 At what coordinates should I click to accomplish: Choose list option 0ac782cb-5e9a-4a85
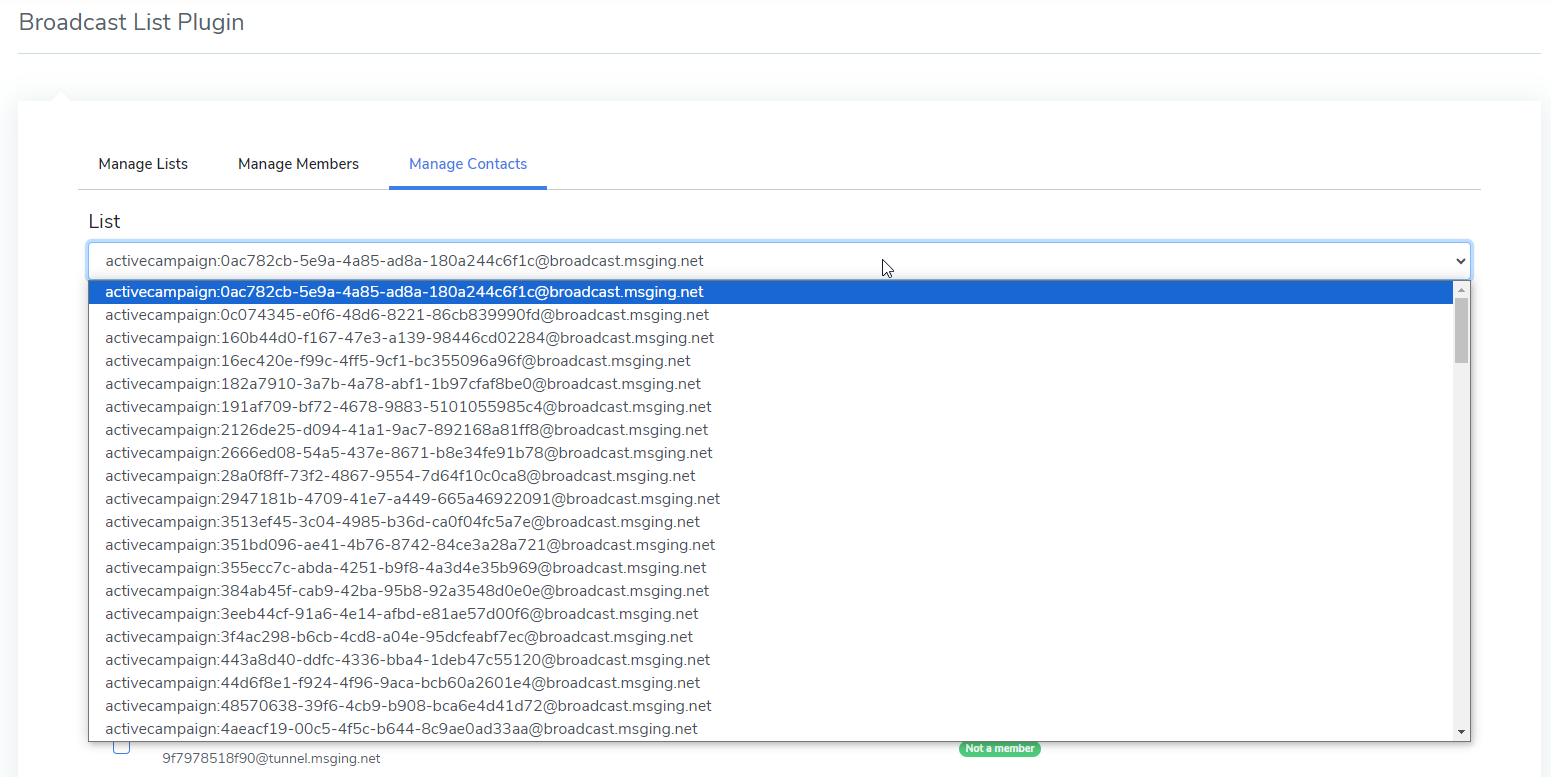[770, 292]
